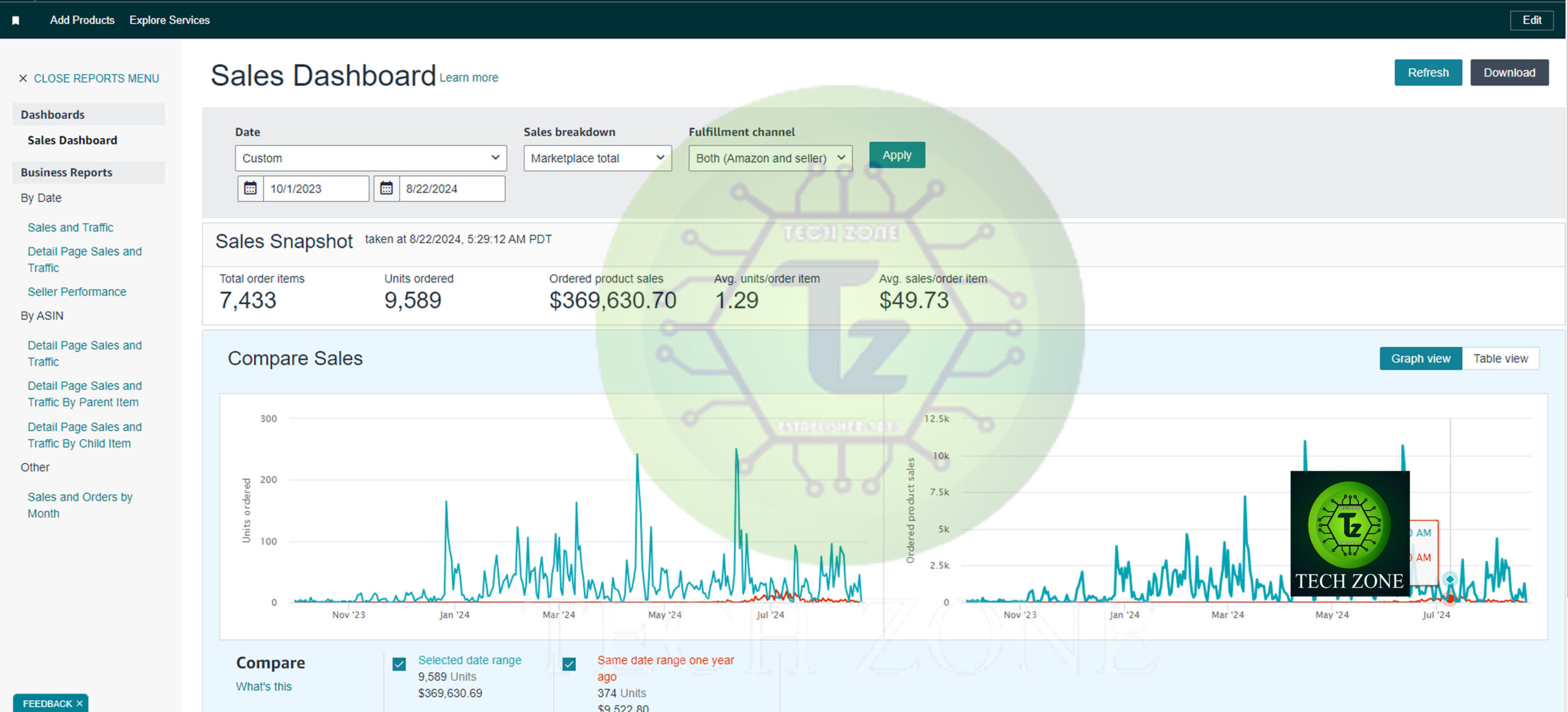The image size is (1568, 712).
Task: Click the Avg. units/order item value 1.29
Action: pos(736,300)
